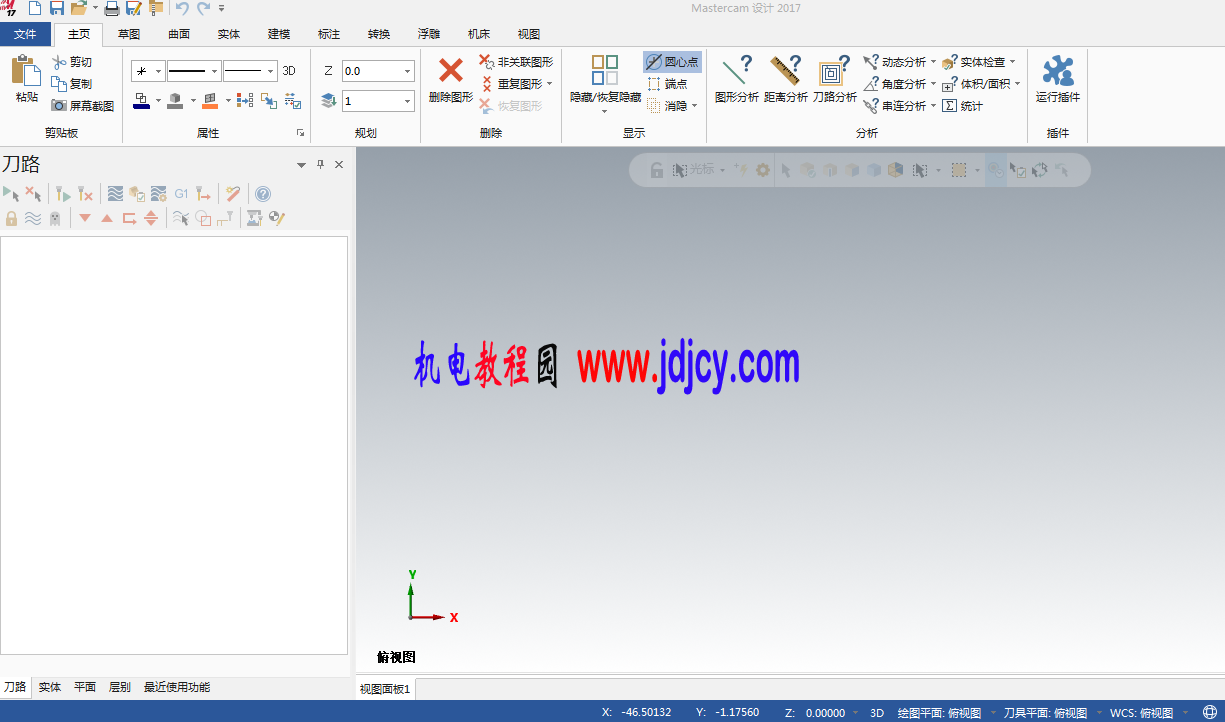
Task: Click the 复制 copy button
Action: (x=72, y=84)
